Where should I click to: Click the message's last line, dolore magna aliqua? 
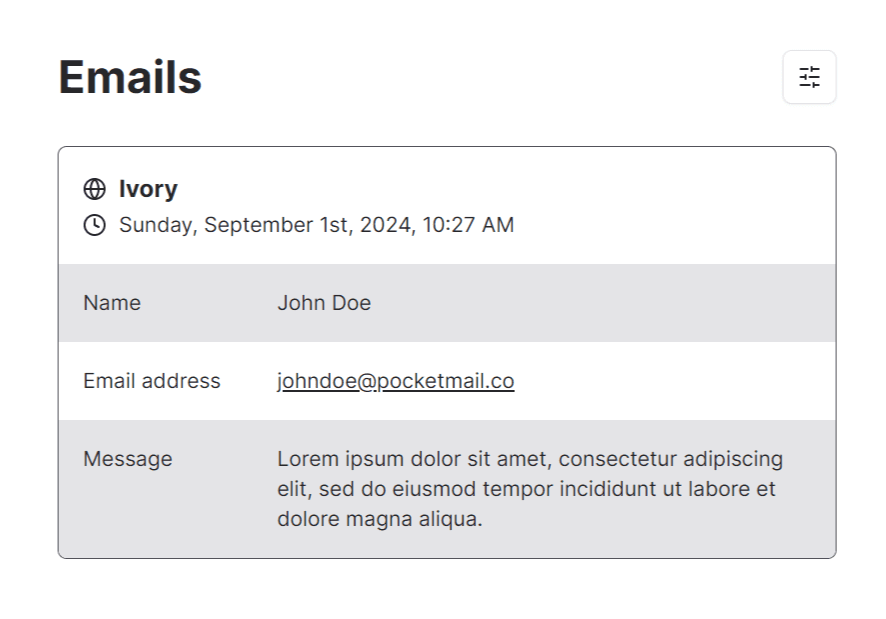pos(380,519)
